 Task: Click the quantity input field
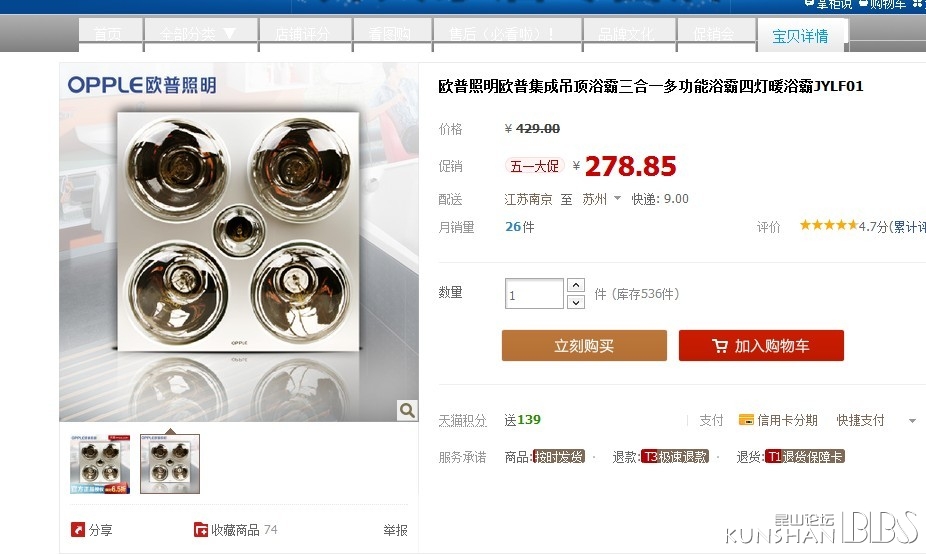[534, 294]
